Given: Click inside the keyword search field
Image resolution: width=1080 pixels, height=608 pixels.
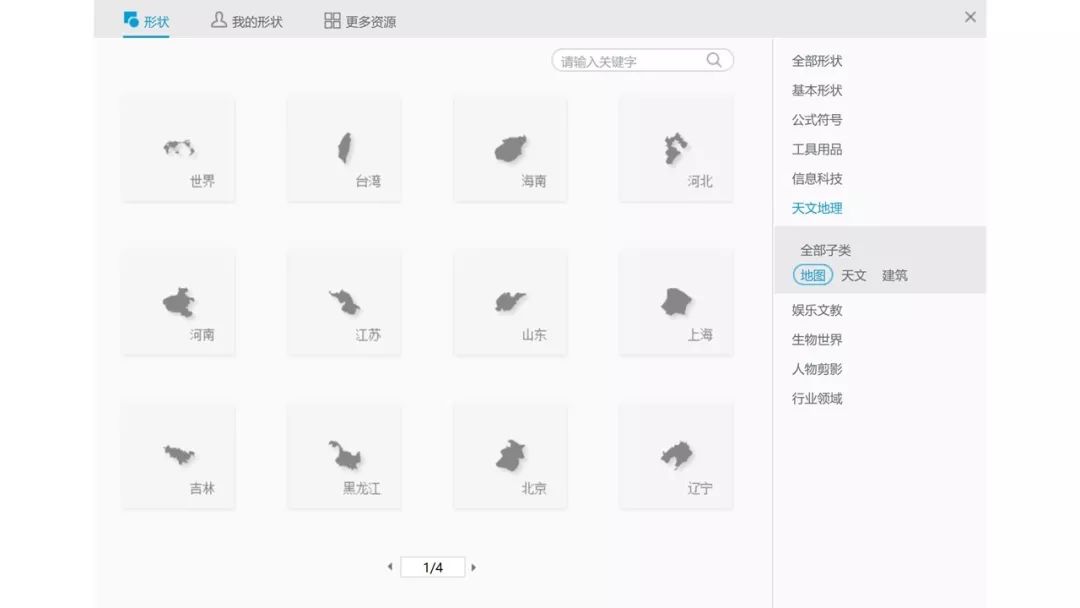Looking at the screenshot, I should (x=620, y=60).
